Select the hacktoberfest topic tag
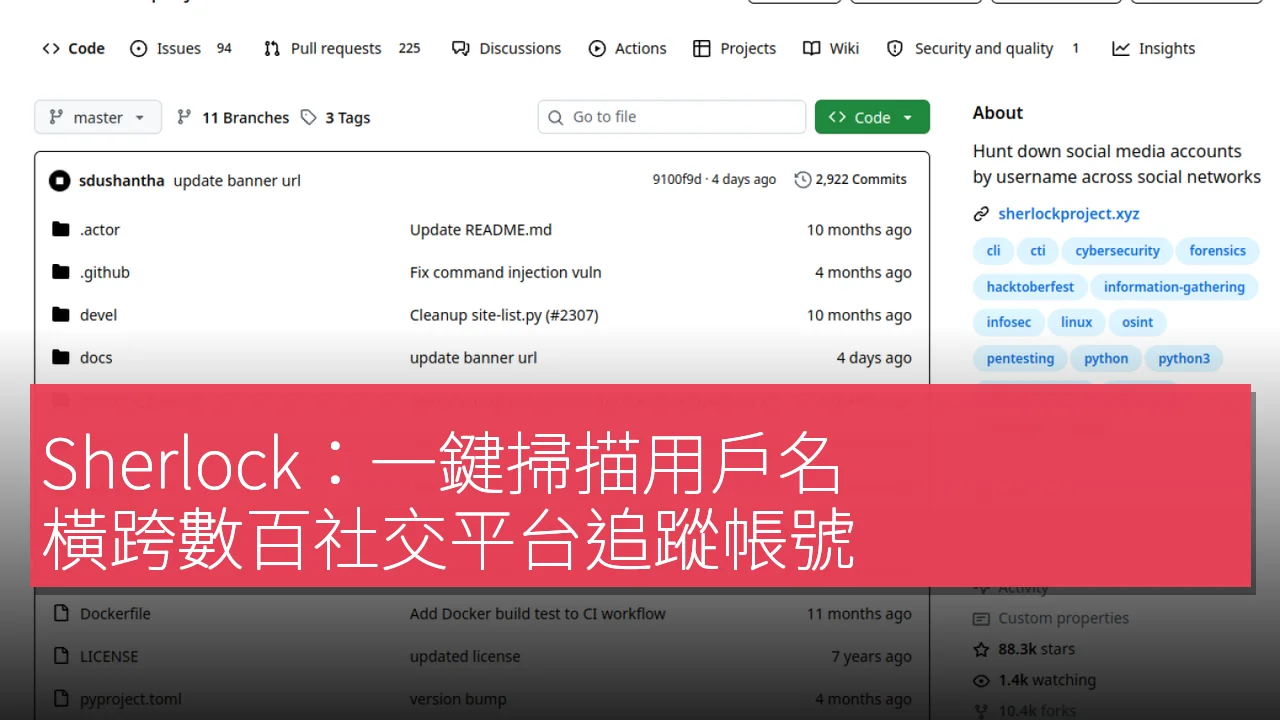The height and width of the screenshot is (720, 1280). point(1030,287)
